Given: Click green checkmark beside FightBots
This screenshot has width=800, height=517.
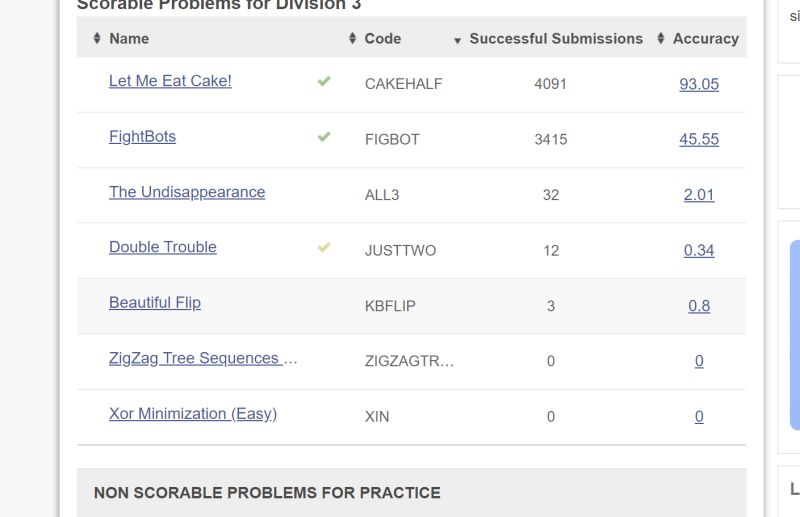Looking at the screenshot, I should (x=324, y=136).
